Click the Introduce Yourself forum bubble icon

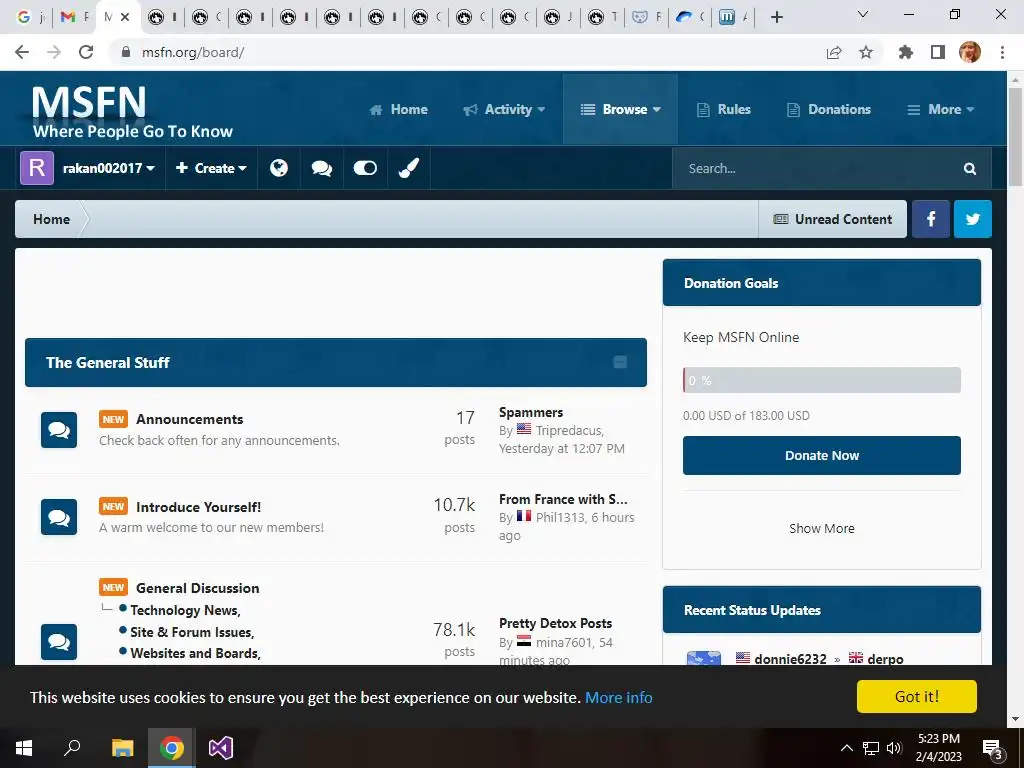(x=59, y=517)
